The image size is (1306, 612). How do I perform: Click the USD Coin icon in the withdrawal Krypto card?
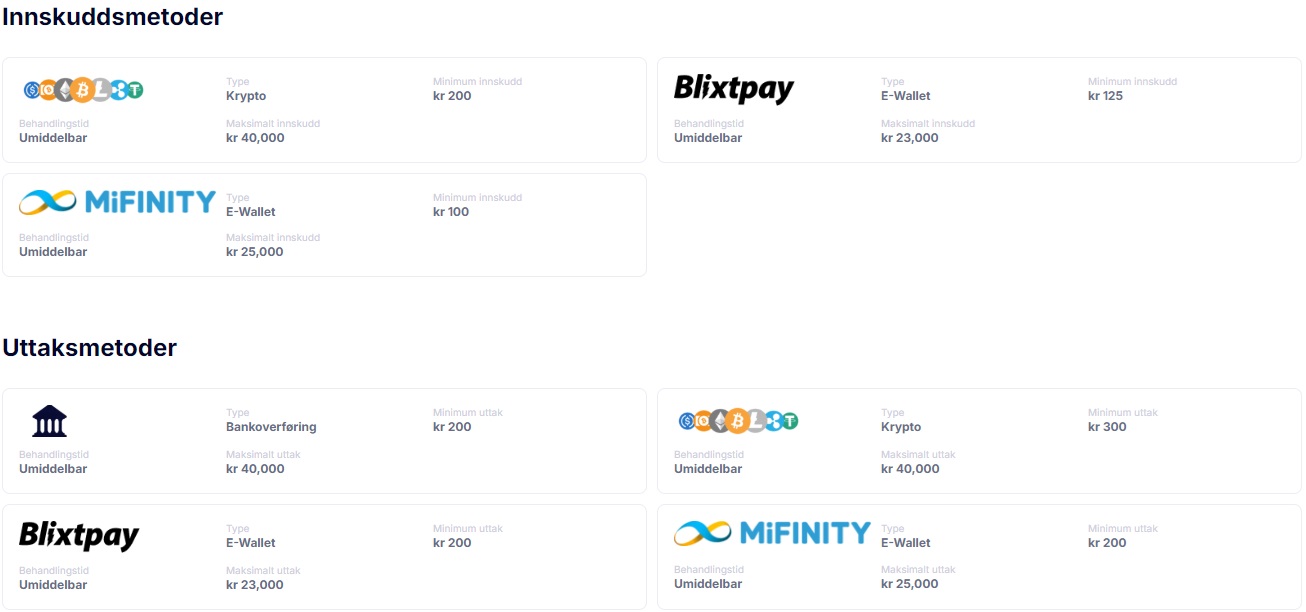click(x=687, y=421)
